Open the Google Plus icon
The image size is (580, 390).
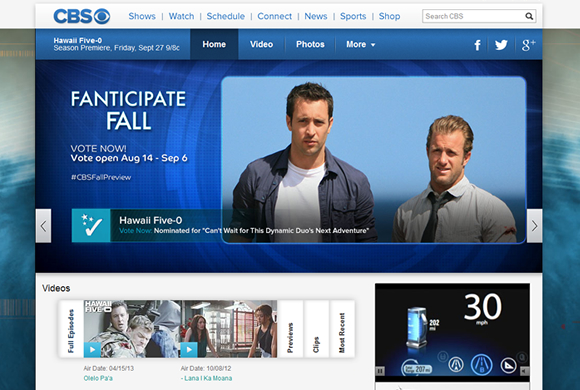[x=528, y=45]
